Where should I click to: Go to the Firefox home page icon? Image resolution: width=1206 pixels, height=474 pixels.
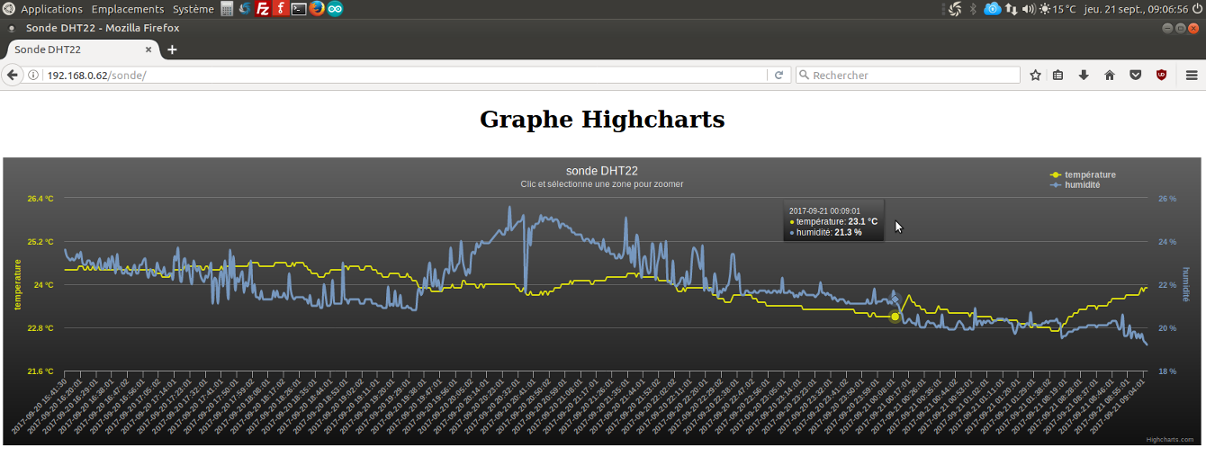(1110, 75)
